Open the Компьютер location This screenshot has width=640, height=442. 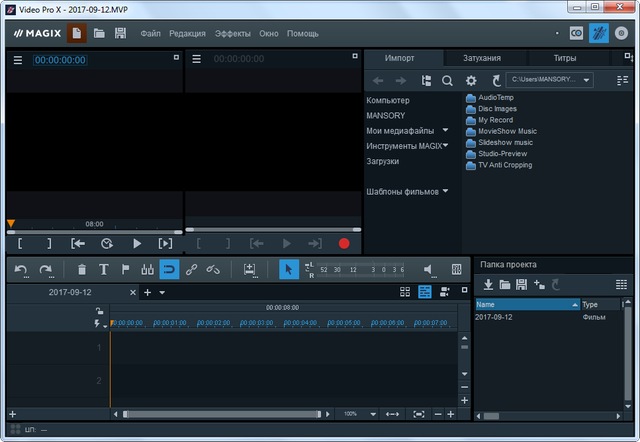pos(388,100)
